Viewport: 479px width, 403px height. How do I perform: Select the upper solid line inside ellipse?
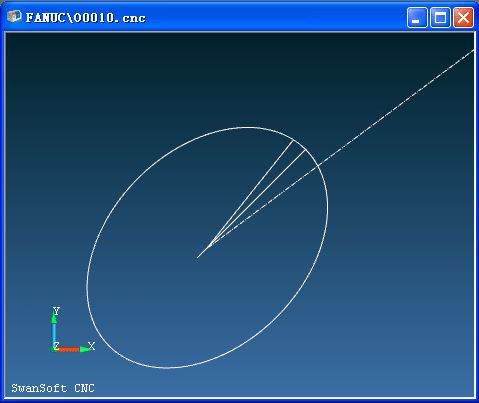click(252, 192)
